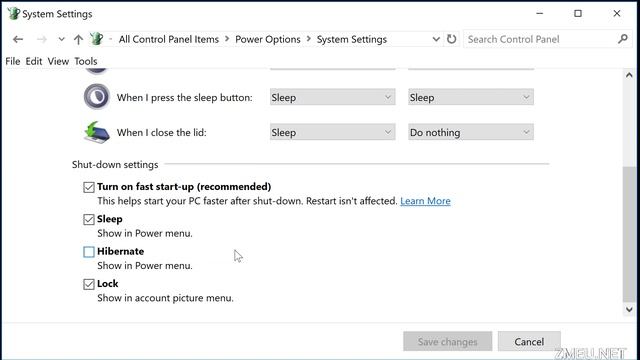This screenshot has width=640, height=360.
Task: Click the Cancel button
Action: click(x=529, y=341)
